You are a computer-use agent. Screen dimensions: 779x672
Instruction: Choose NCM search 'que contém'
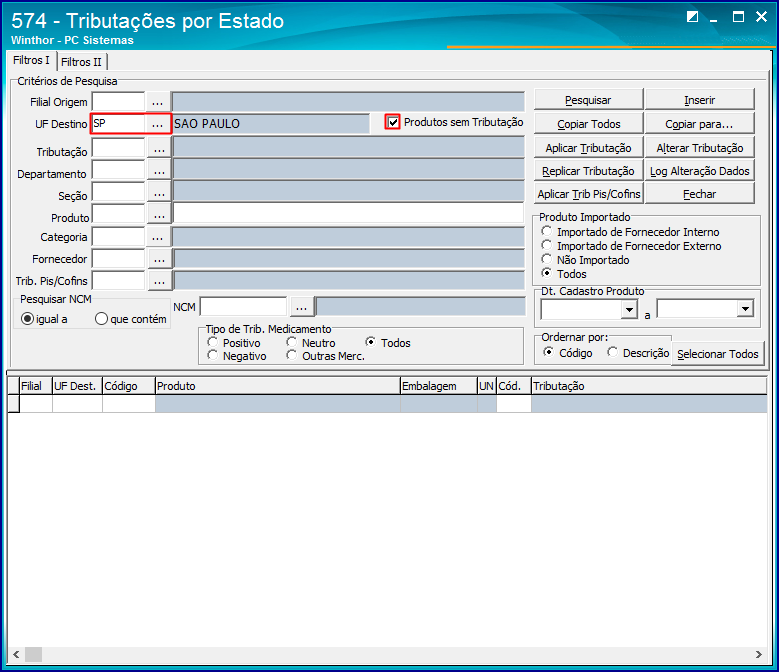pyautogui.click(x=101, y=319)
